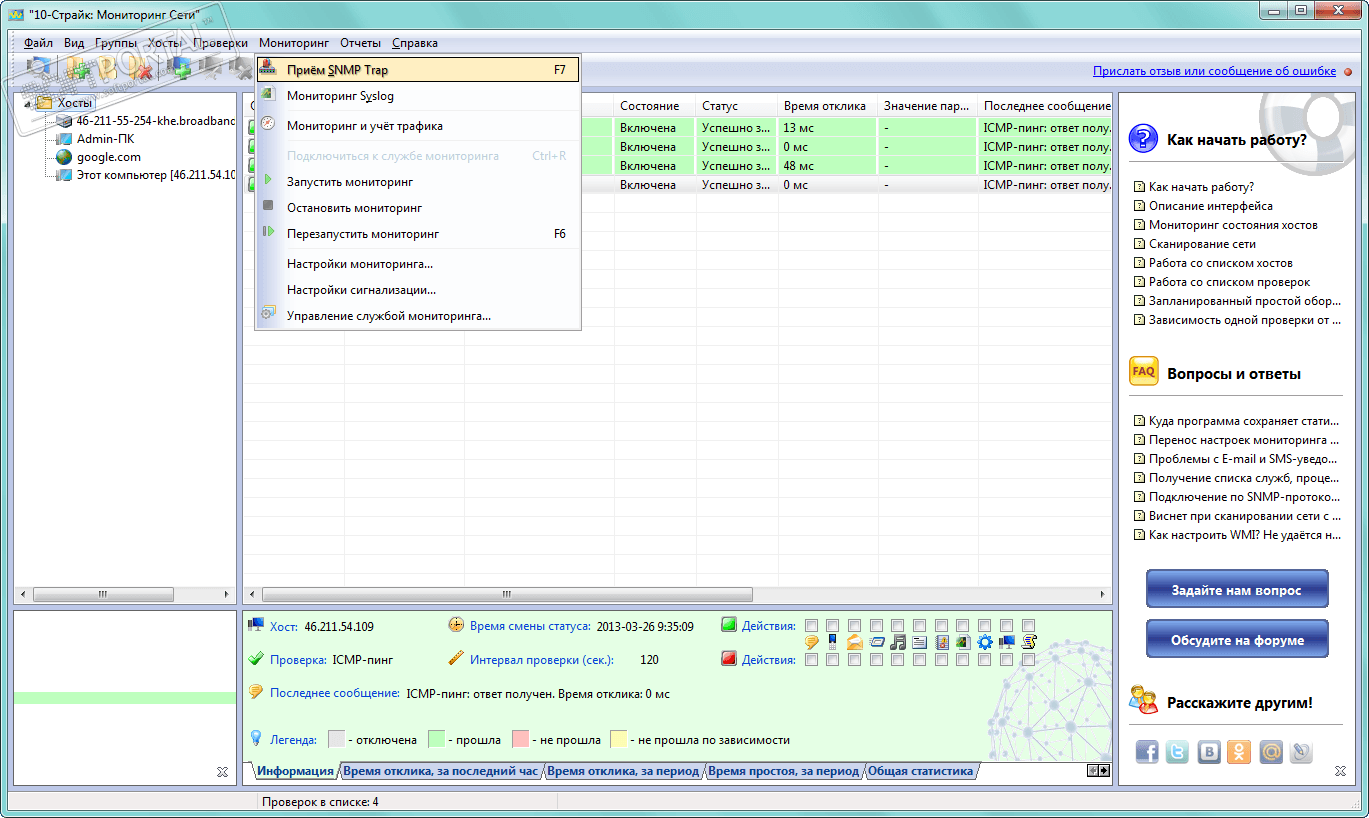Collapse the Хосты tree node
This screenshot has width=1369, height=818.
click(x=27, y=103)
